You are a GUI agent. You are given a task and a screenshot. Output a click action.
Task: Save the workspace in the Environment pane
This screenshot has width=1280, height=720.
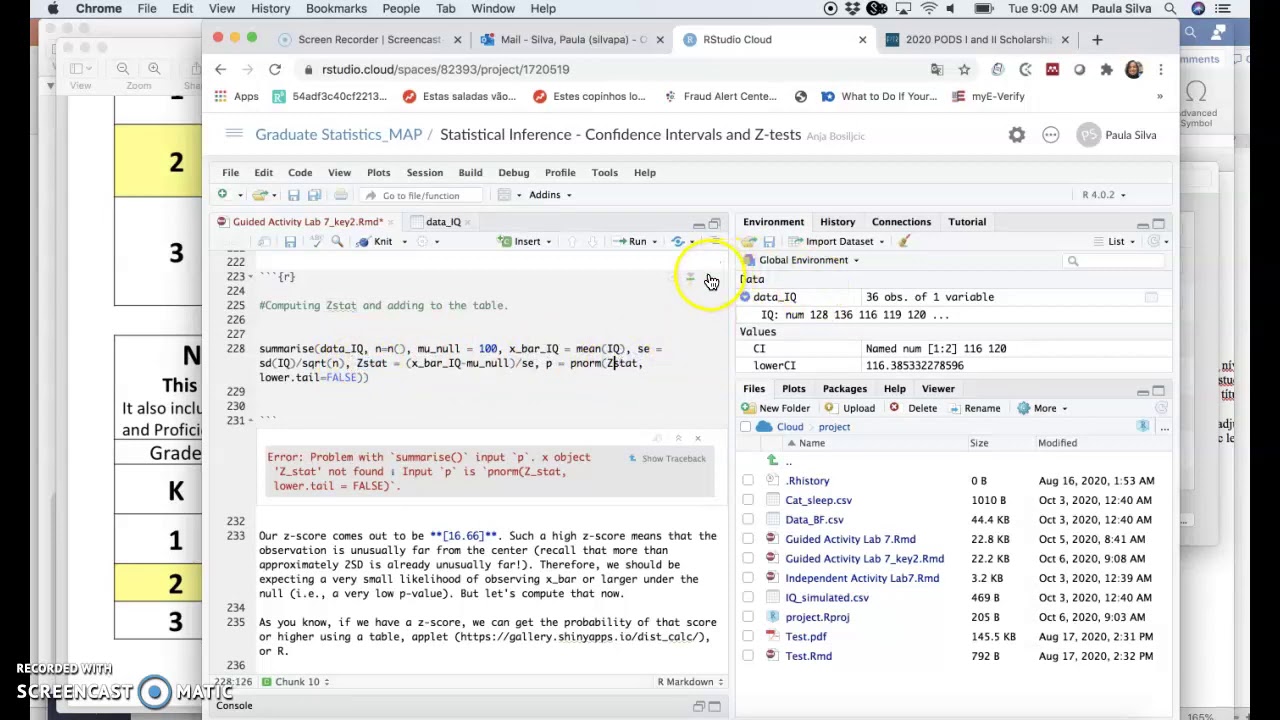click(769, 241)
